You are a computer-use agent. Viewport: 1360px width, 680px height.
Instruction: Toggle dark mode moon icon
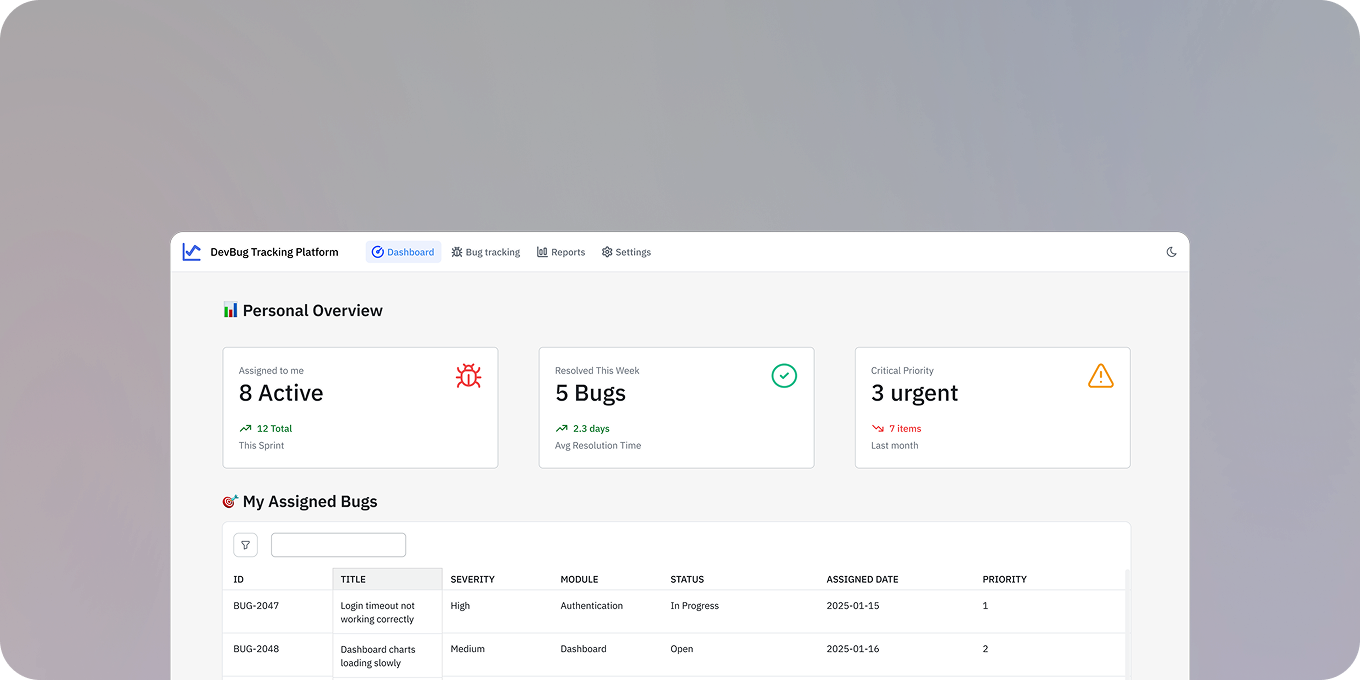[x=1172, y=252]
